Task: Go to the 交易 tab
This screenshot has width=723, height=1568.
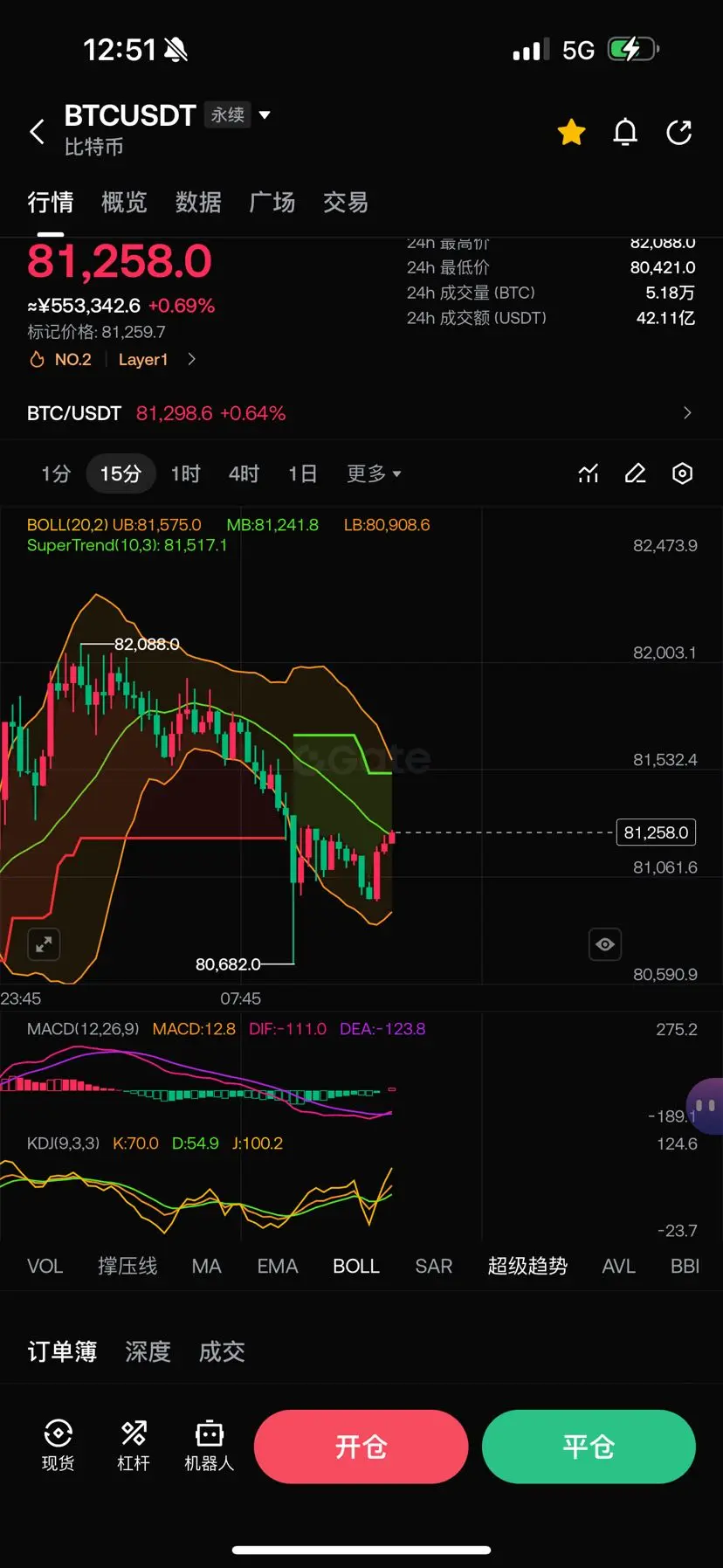Action: coord(346,203)
